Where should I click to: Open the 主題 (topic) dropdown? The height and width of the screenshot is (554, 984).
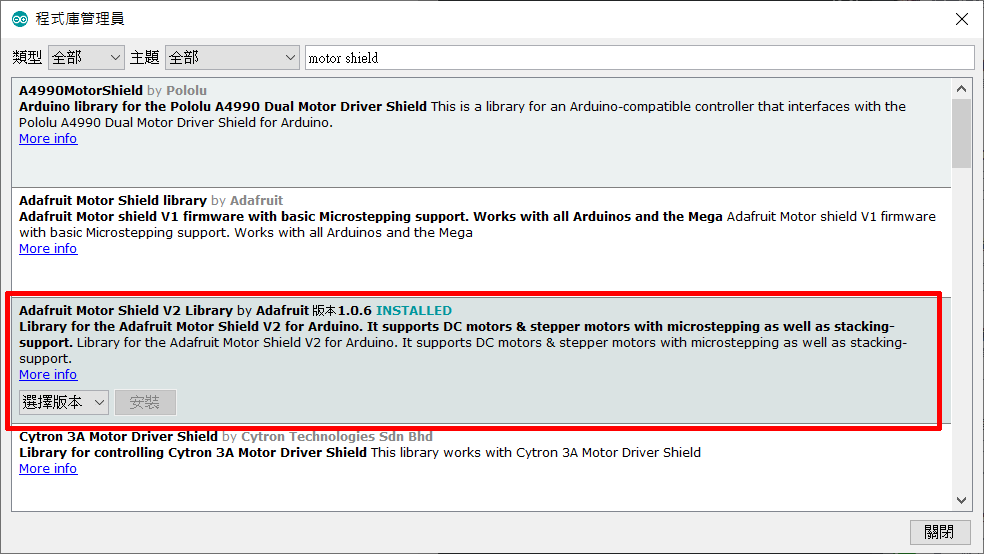232,58
